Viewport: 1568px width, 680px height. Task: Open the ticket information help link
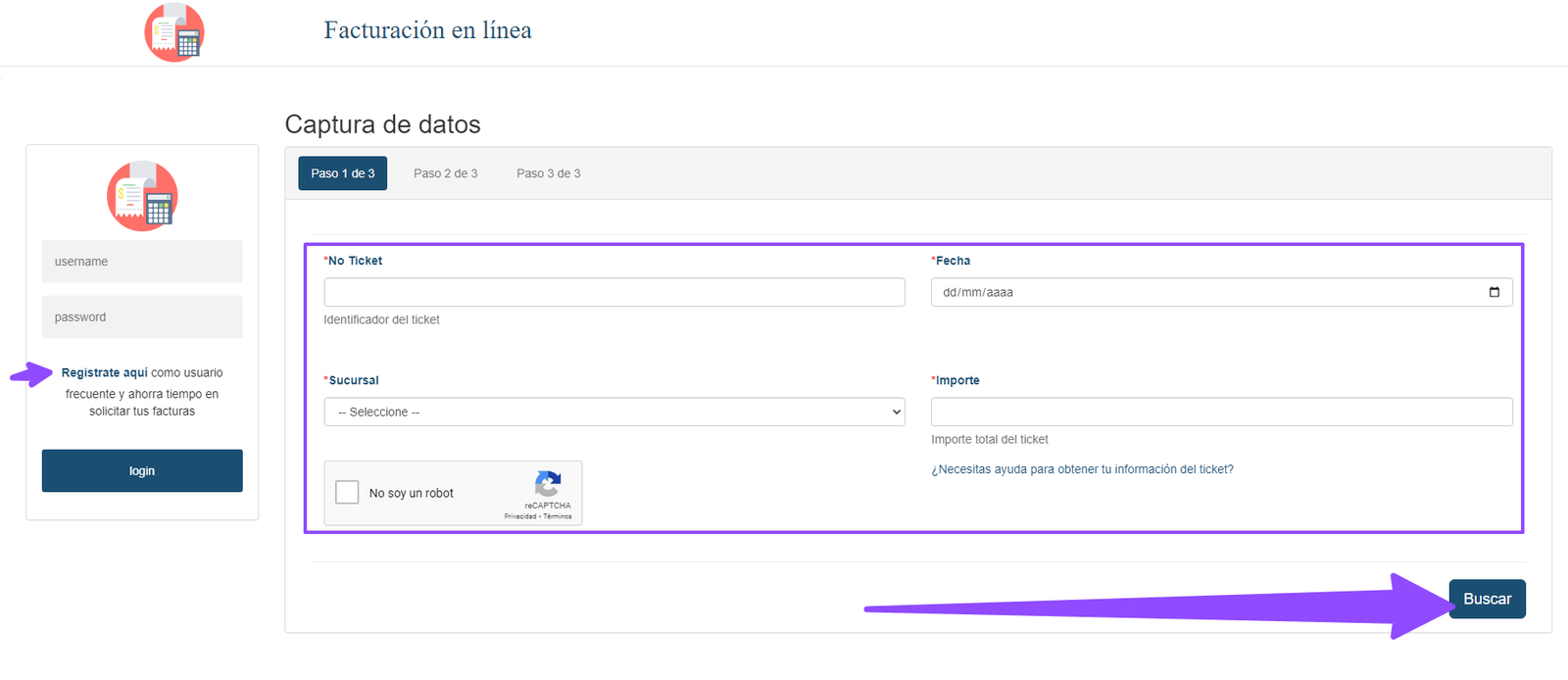(1082, 469)
